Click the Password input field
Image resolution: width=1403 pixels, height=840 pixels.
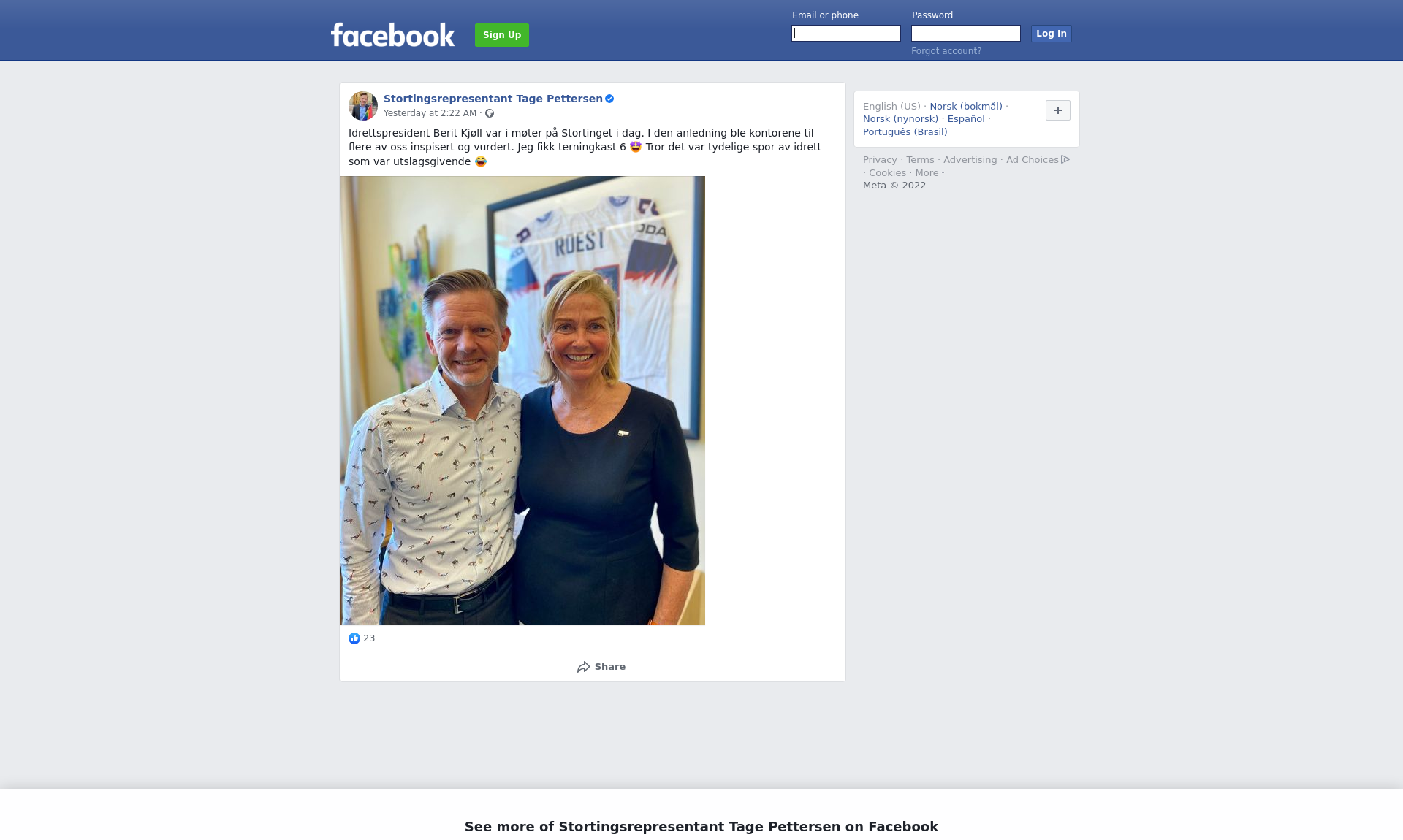coord(966,34)
